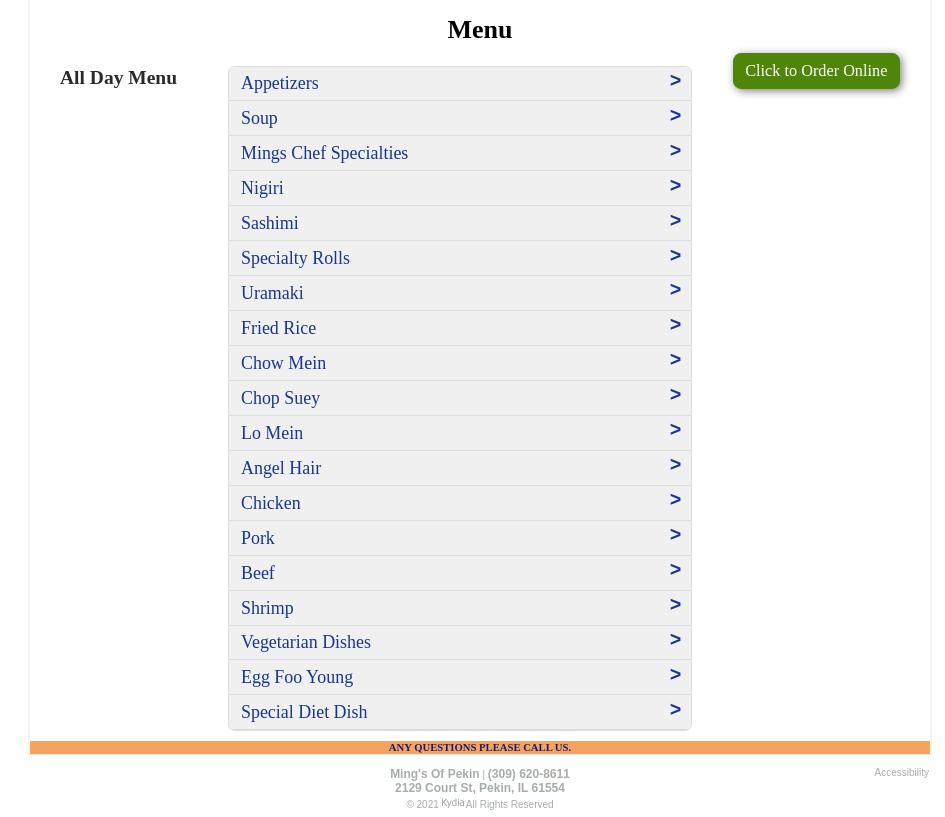Click the arrow icon for Specialty Rolls
The height and width of the screenshot is (817, 945).
[x=675, y=256]
